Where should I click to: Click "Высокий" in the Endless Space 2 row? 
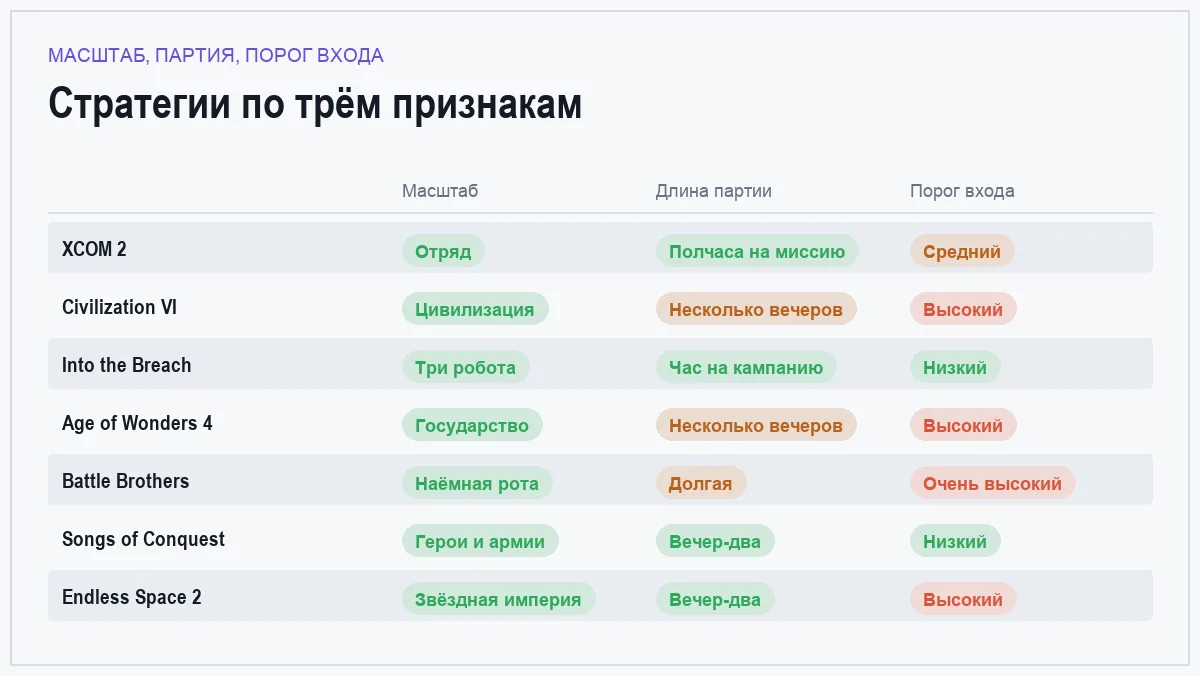(x=963, y=599)
